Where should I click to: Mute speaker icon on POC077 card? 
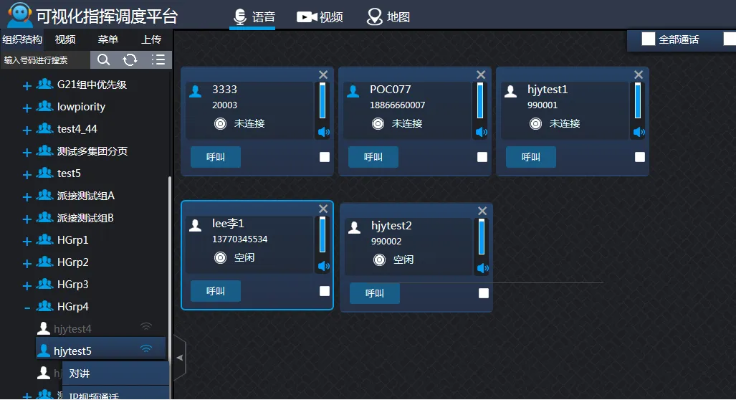481,132
